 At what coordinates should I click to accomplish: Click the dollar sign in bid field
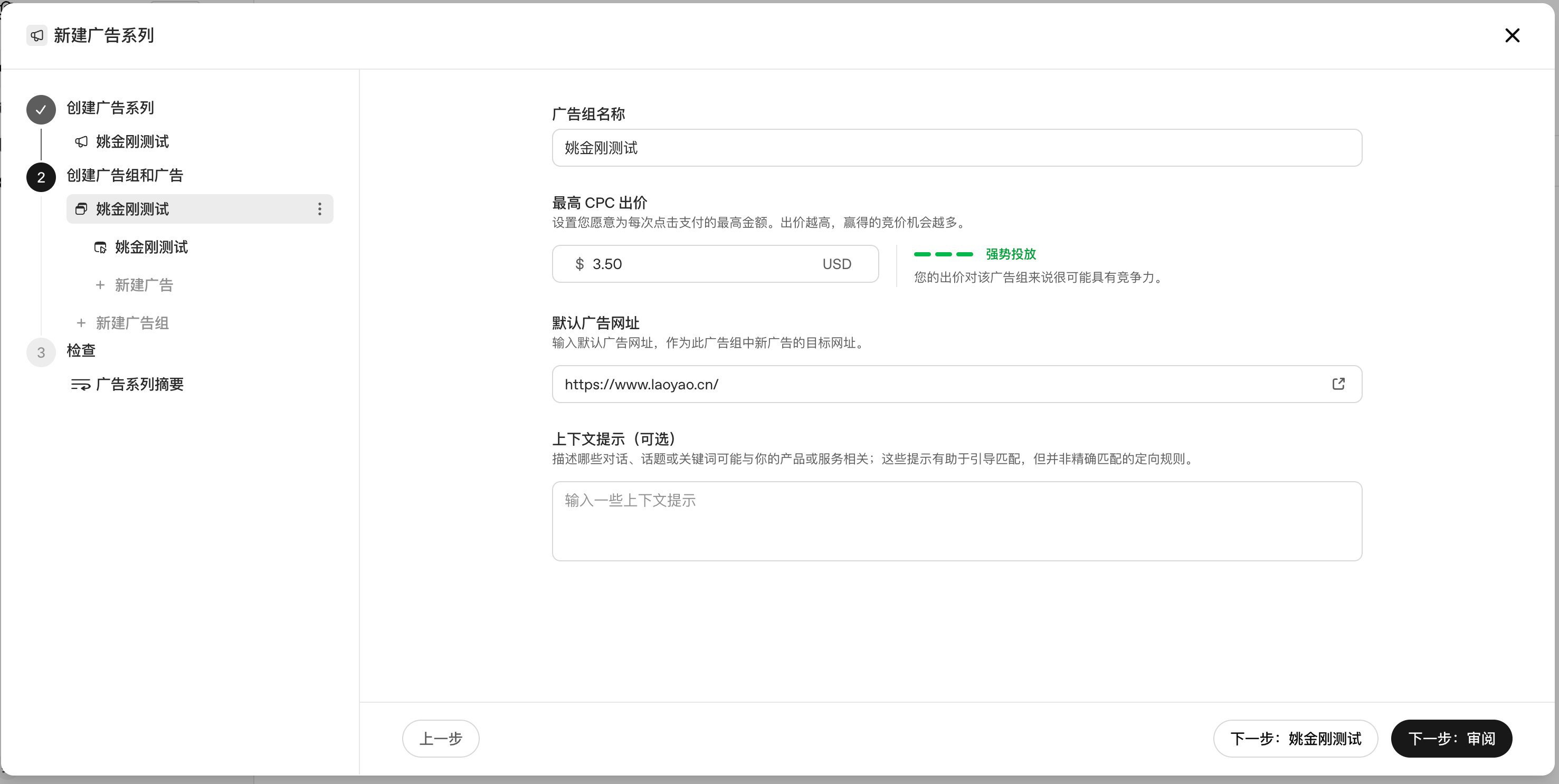point(579,264)
